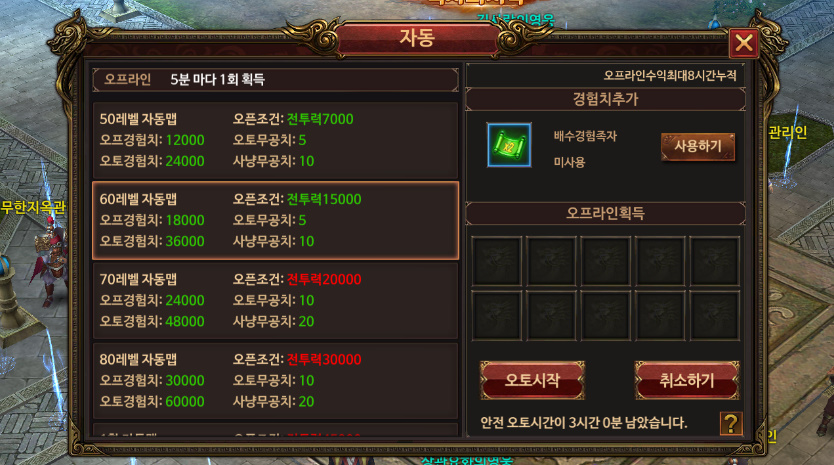Click the green x2 experience scroll icon
This screenshot has width=834, height=465.
point(509,145)
